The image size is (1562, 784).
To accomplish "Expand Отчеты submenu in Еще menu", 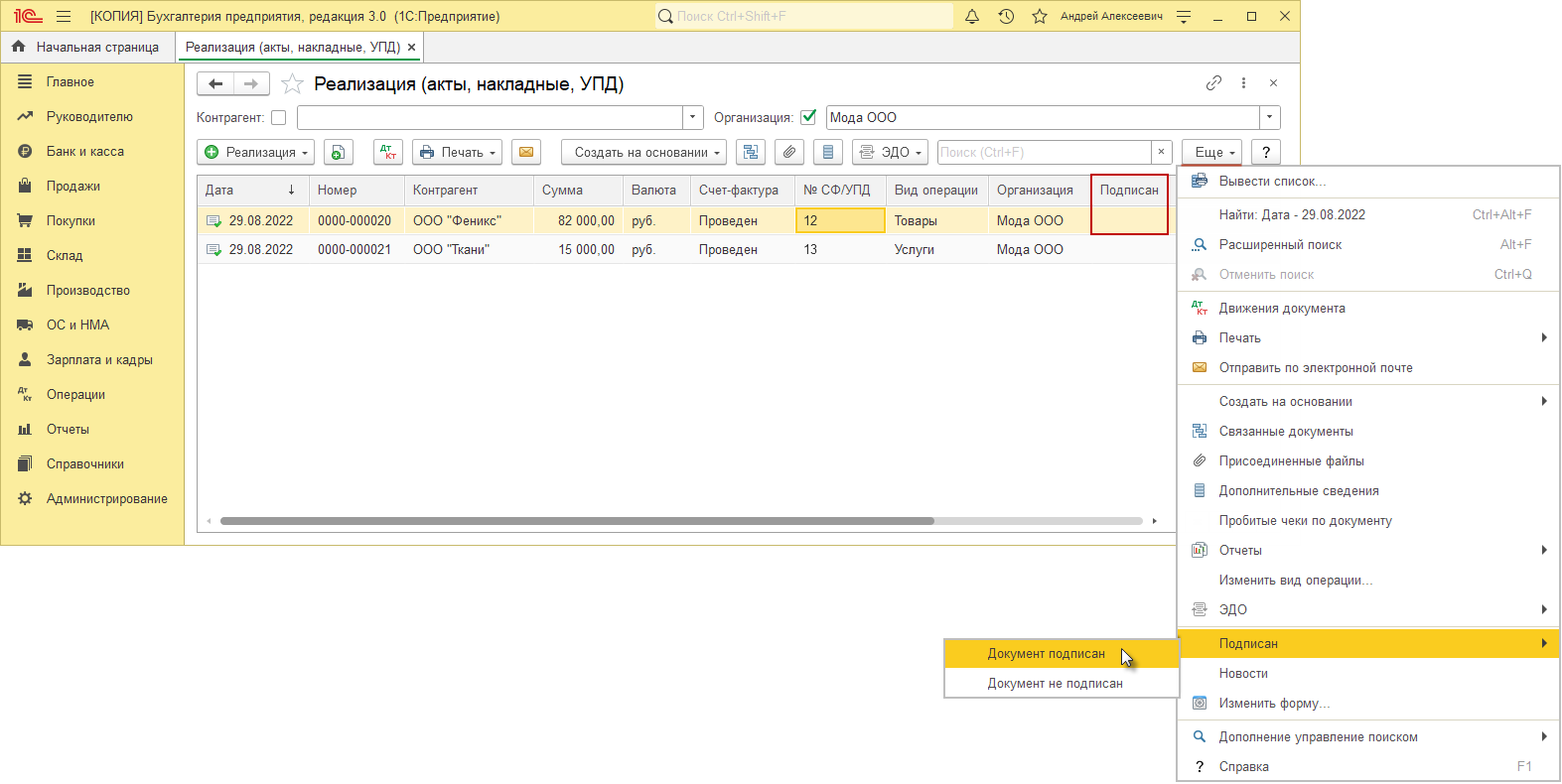I will (x=1368, y=550).
